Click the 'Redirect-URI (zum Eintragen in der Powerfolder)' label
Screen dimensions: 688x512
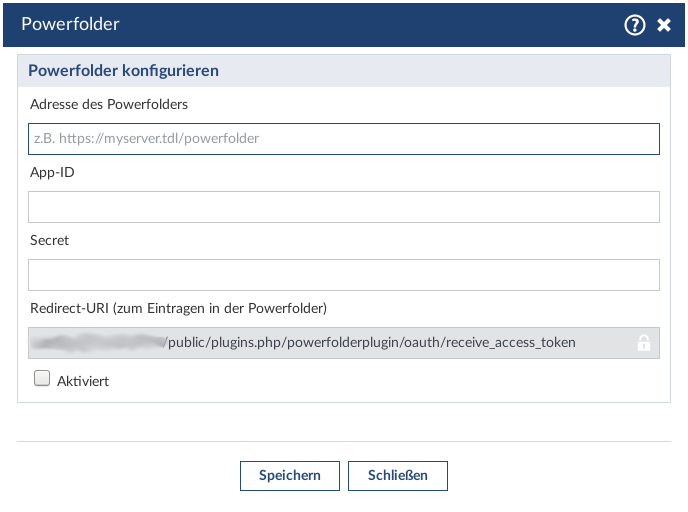[178, 308]
